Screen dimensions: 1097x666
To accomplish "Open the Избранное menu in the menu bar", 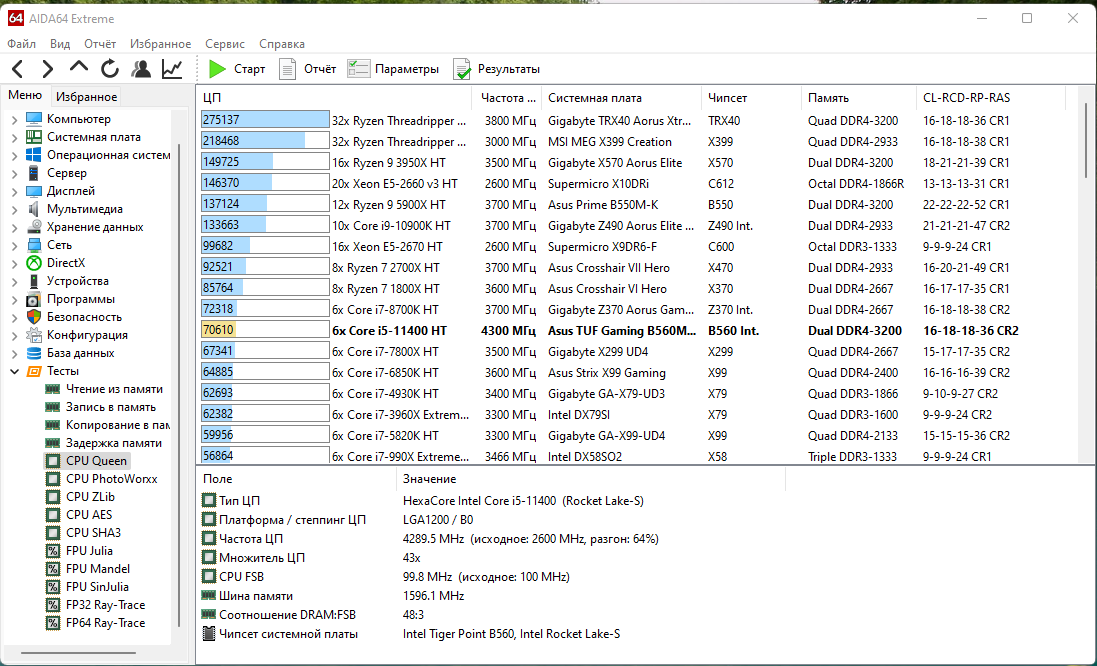I will tap(160, 43).
